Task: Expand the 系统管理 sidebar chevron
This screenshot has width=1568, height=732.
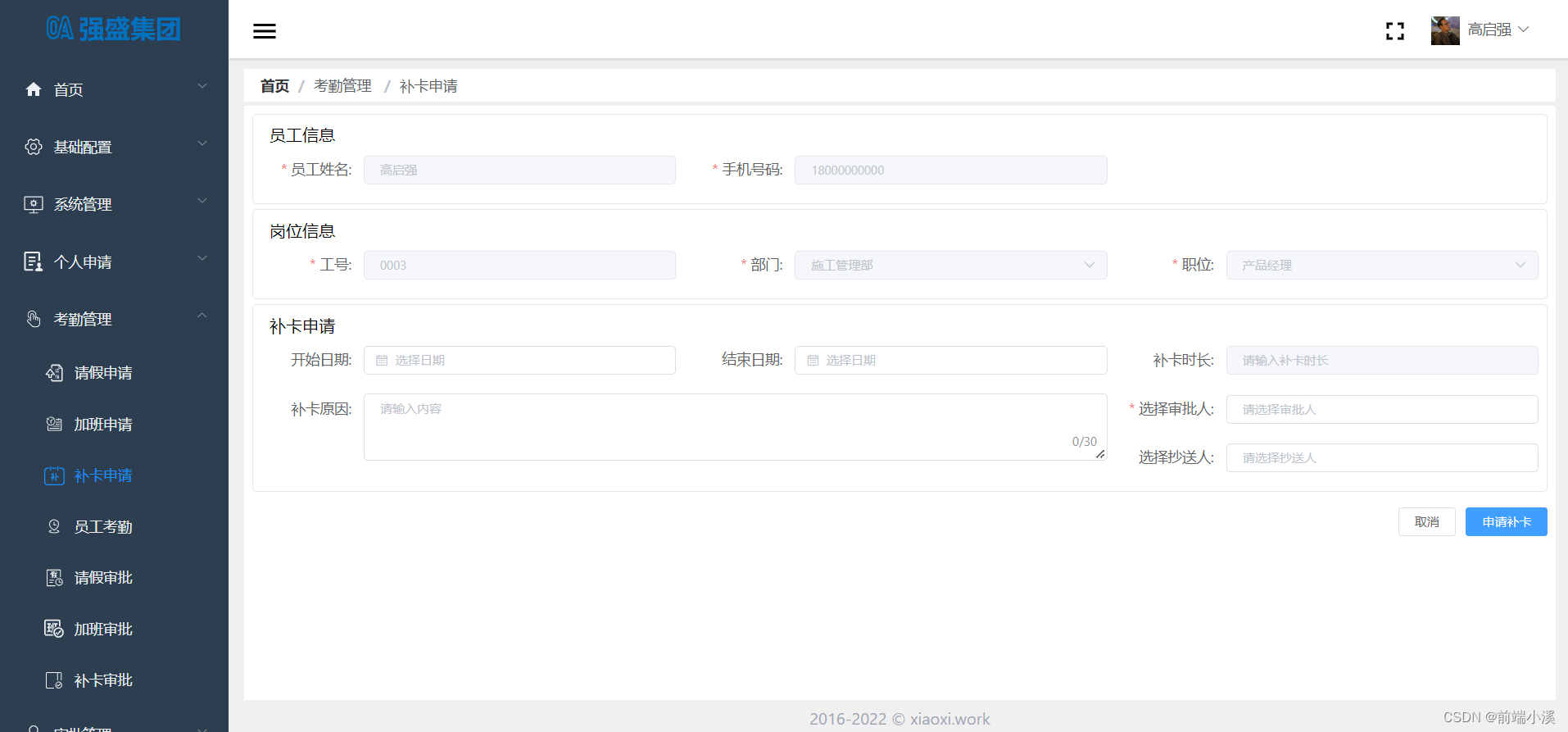Action: pyautogui.click(x=202, y=201)
